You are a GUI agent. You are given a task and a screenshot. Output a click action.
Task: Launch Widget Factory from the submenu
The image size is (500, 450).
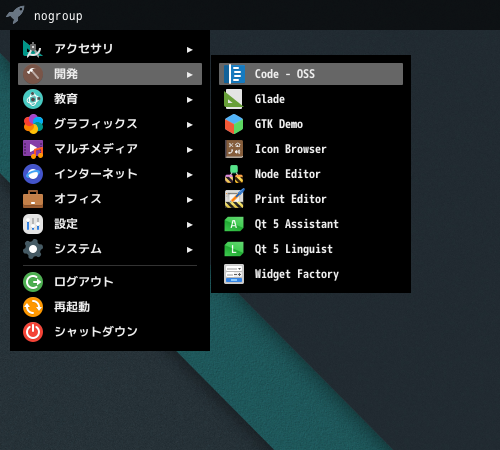click(311, 274)
